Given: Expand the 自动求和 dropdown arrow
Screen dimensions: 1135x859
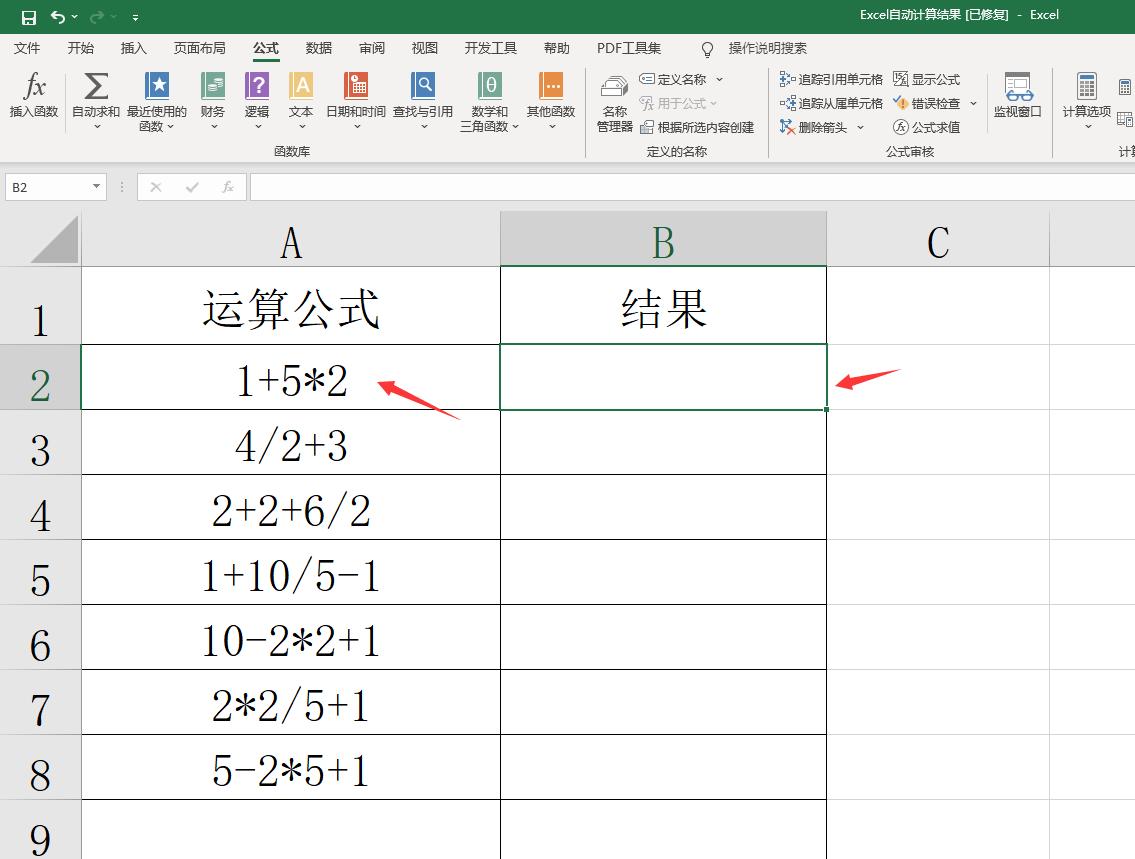Looking at the screenshot, I should 97,127.
